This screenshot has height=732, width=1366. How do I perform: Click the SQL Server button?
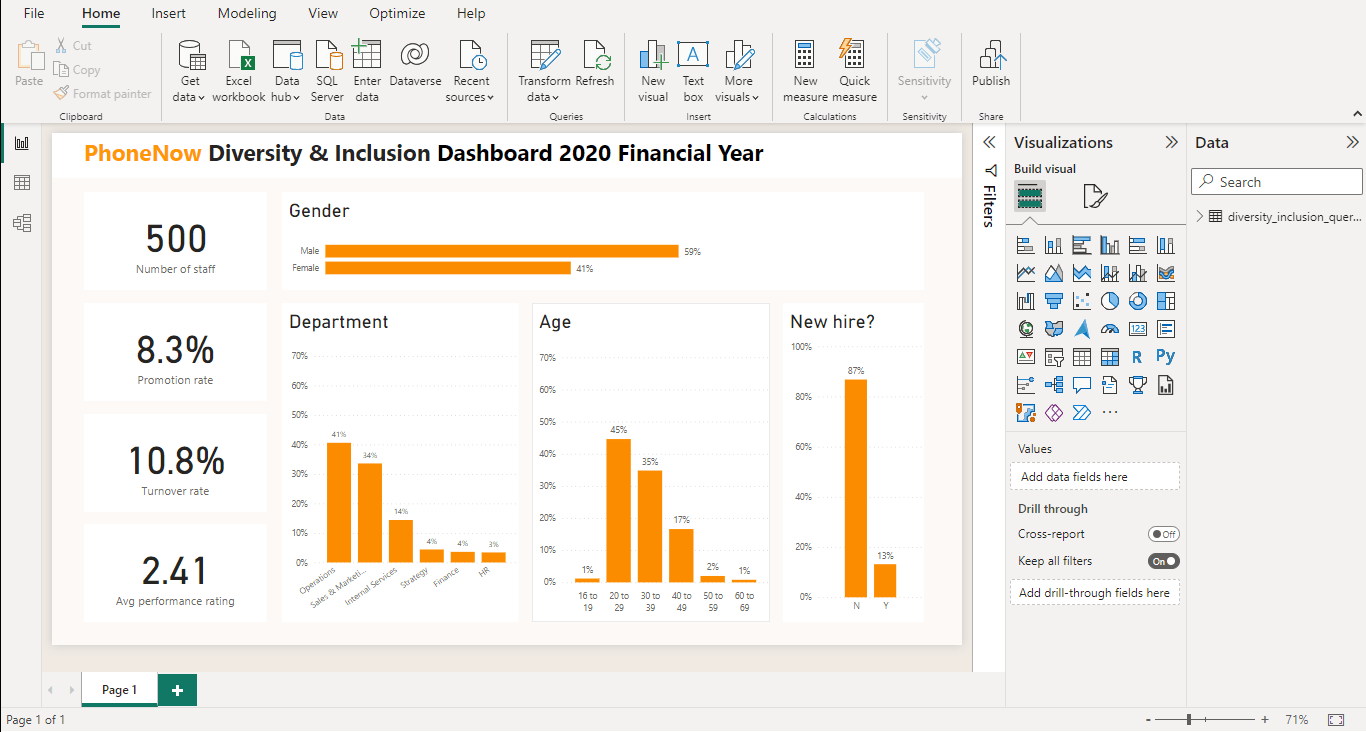[327, 71]
